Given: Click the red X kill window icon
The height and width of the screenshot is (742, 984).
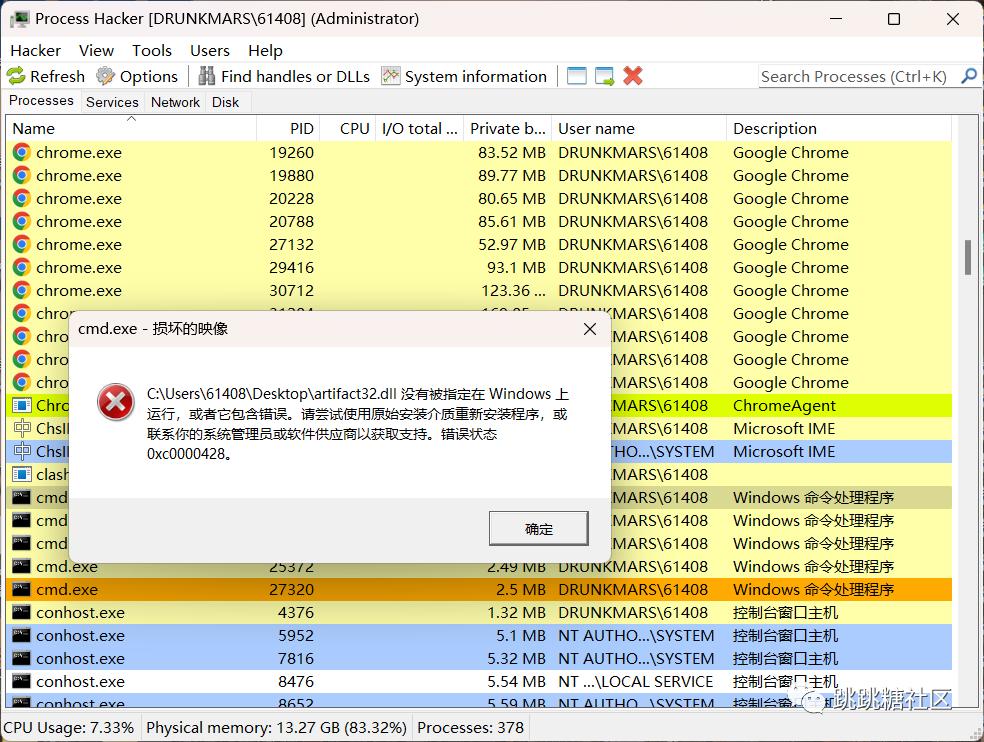Looking at the screenshot, I should [x=633, y=76].
